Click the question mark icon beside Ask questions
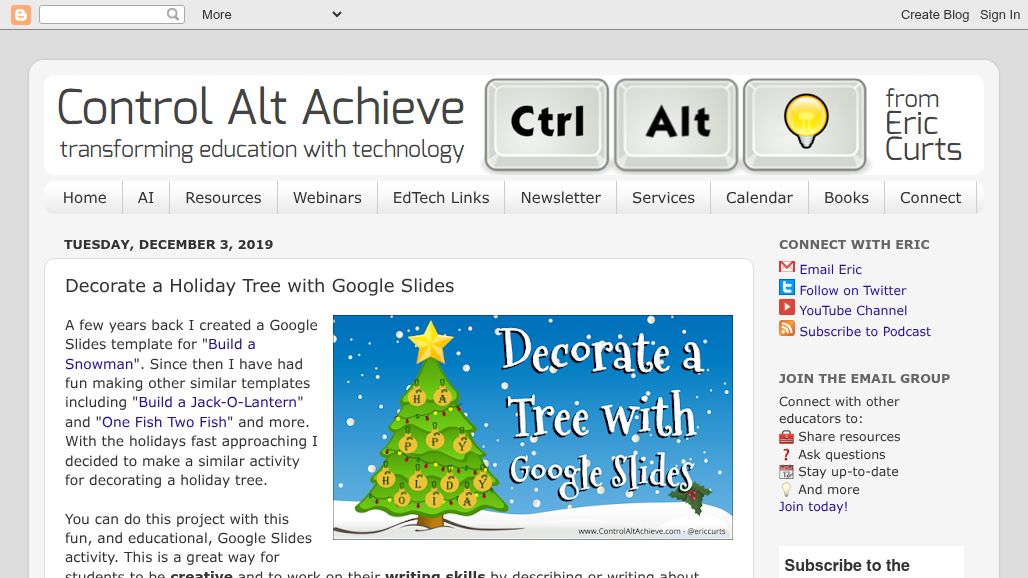 [x=786, y=454]
